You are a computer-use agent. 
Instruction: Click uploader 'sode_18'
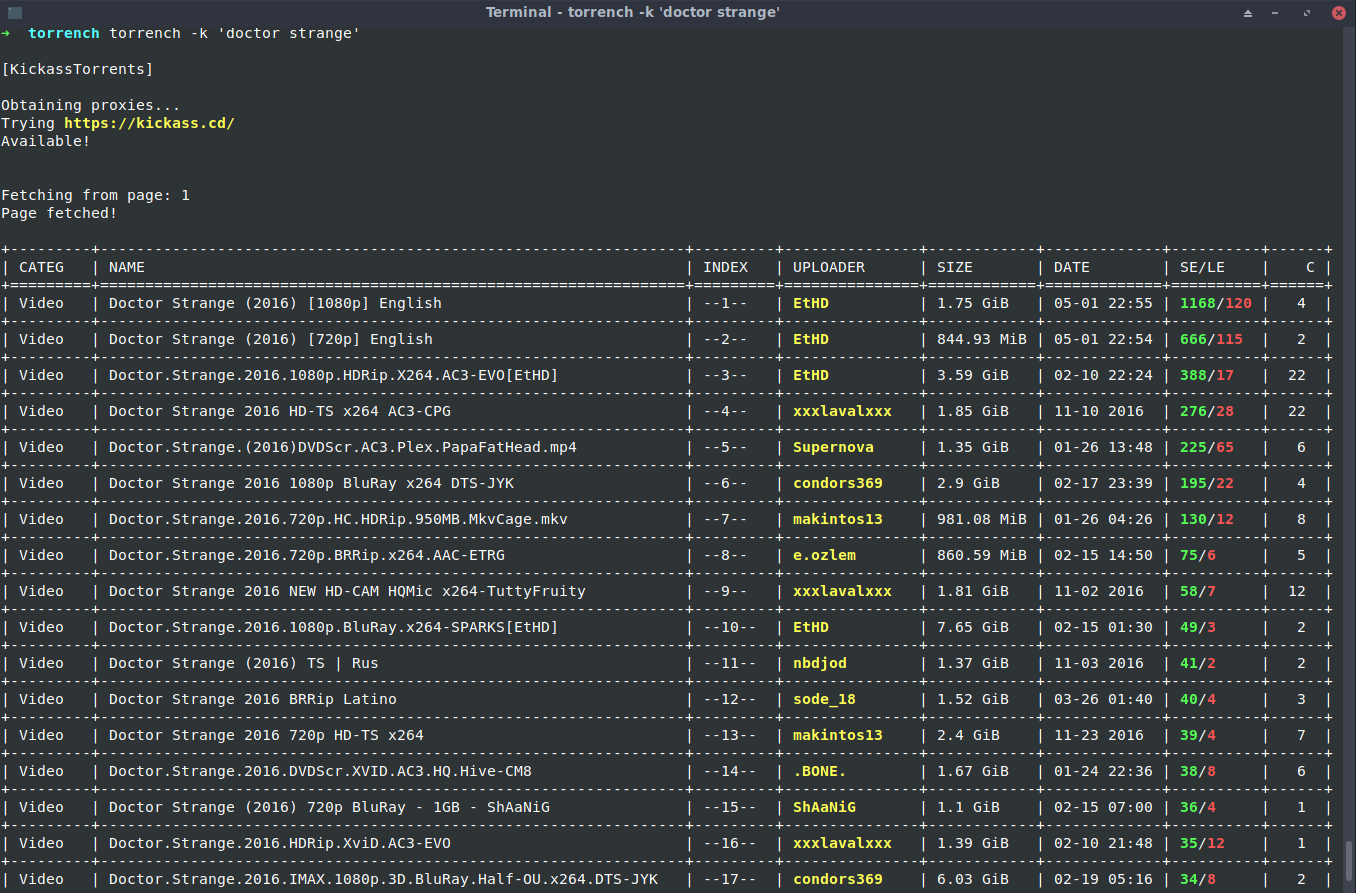pos(824,699)
